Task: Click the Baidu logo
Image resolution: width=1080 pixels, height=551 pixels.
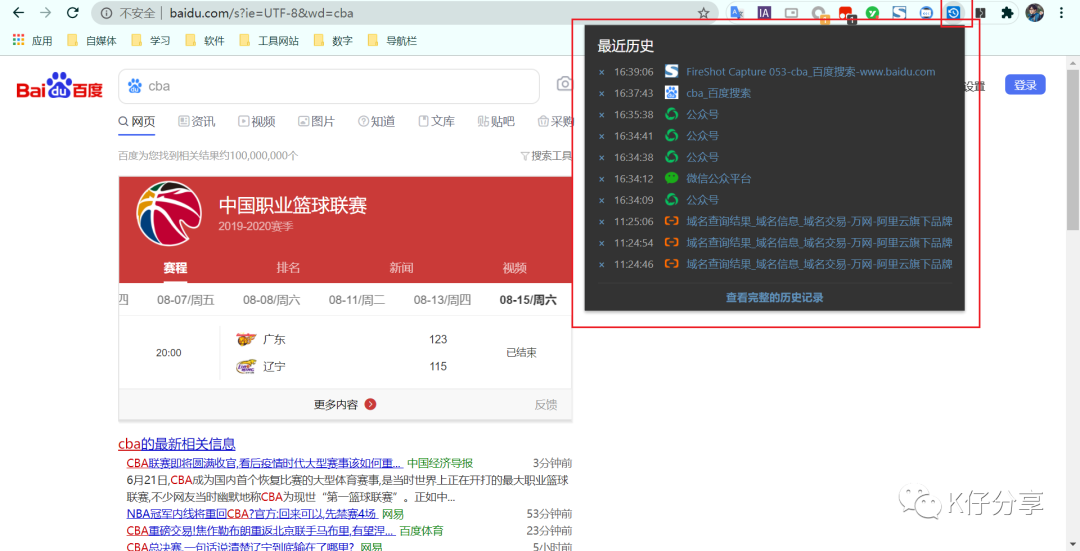Action: pos(60,85)
